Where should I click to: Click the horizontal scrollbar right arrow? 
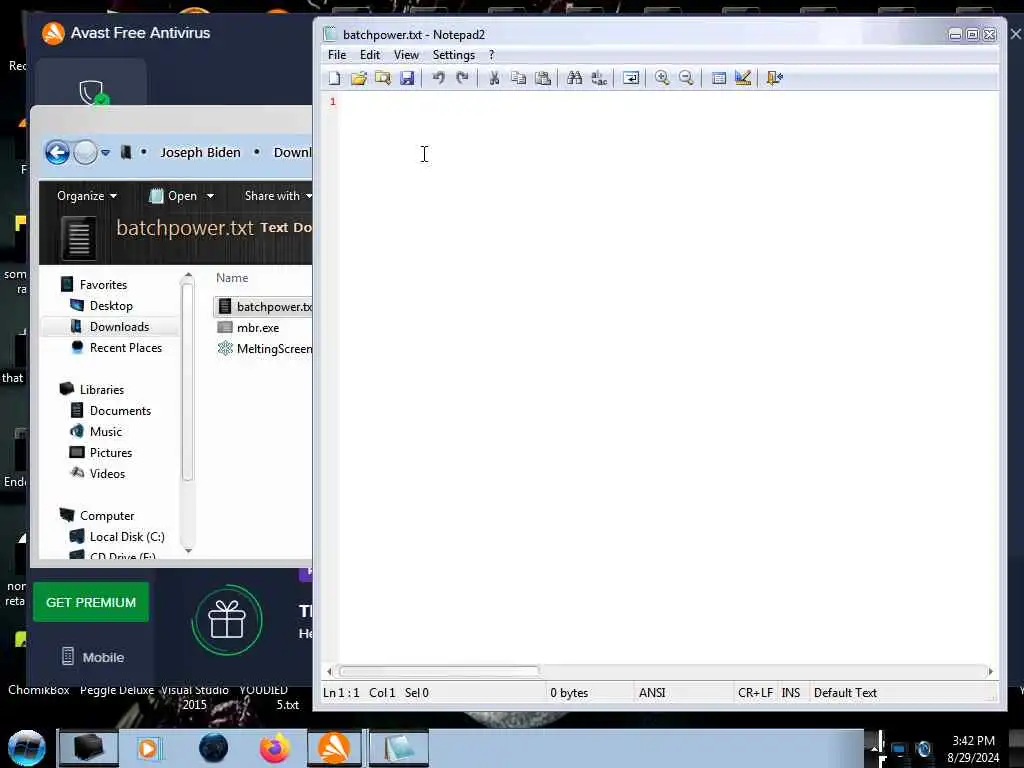coord(990,671)
